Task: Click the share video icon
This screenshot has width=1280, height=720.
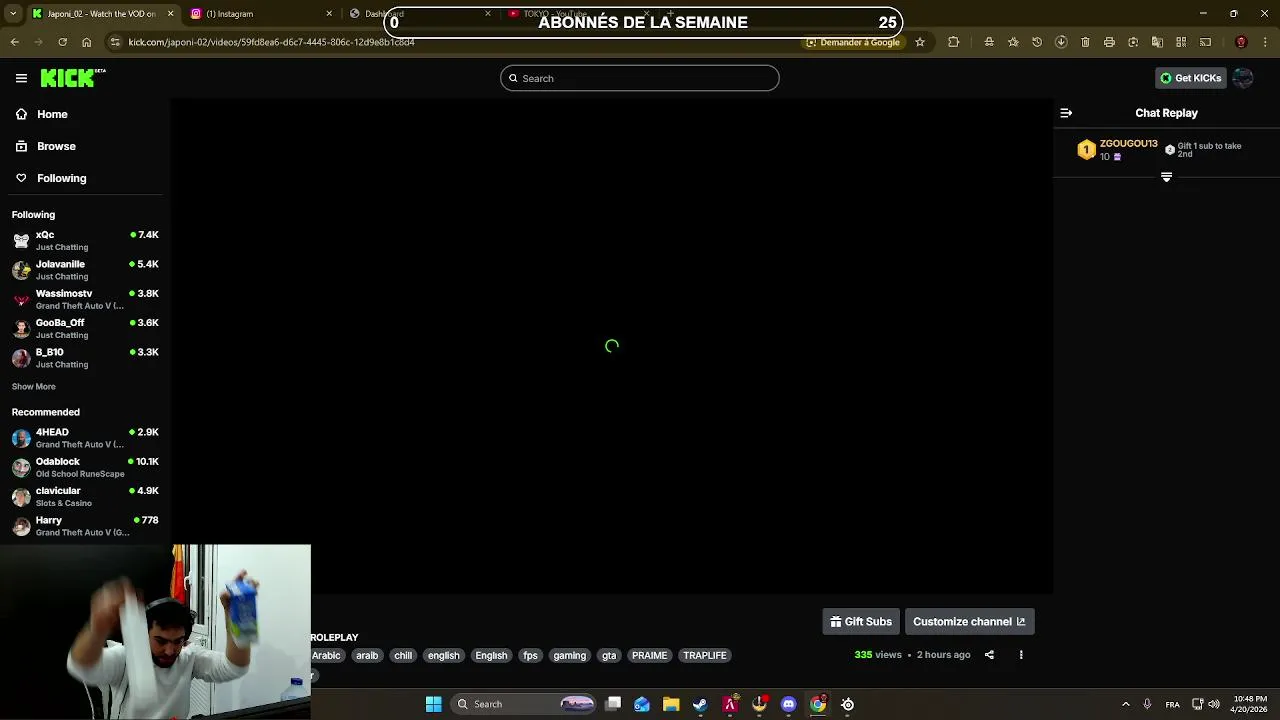Action: [x=989, y=655]
